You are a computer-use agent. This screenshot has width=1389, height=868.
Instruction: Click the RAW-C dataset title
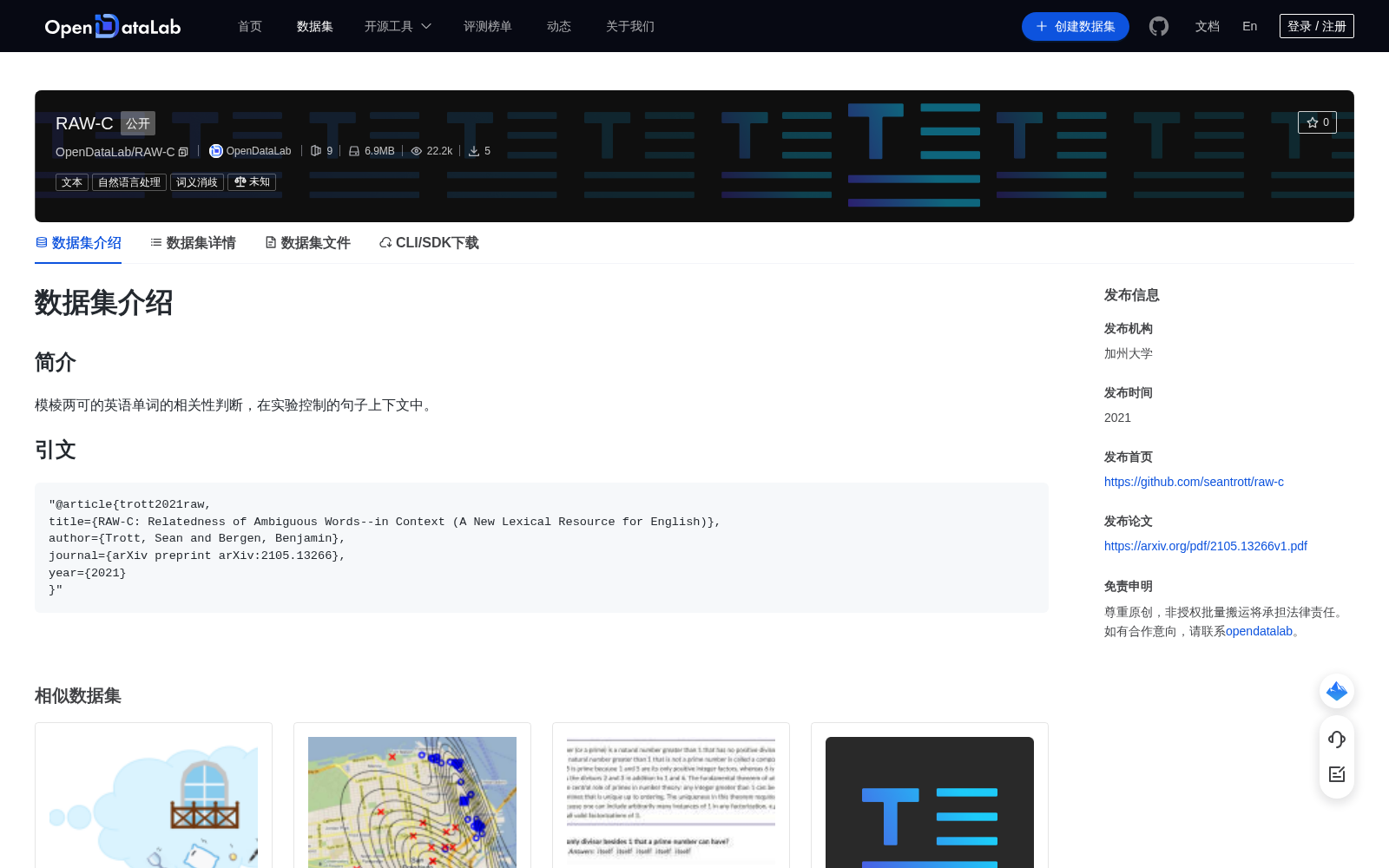84,123
